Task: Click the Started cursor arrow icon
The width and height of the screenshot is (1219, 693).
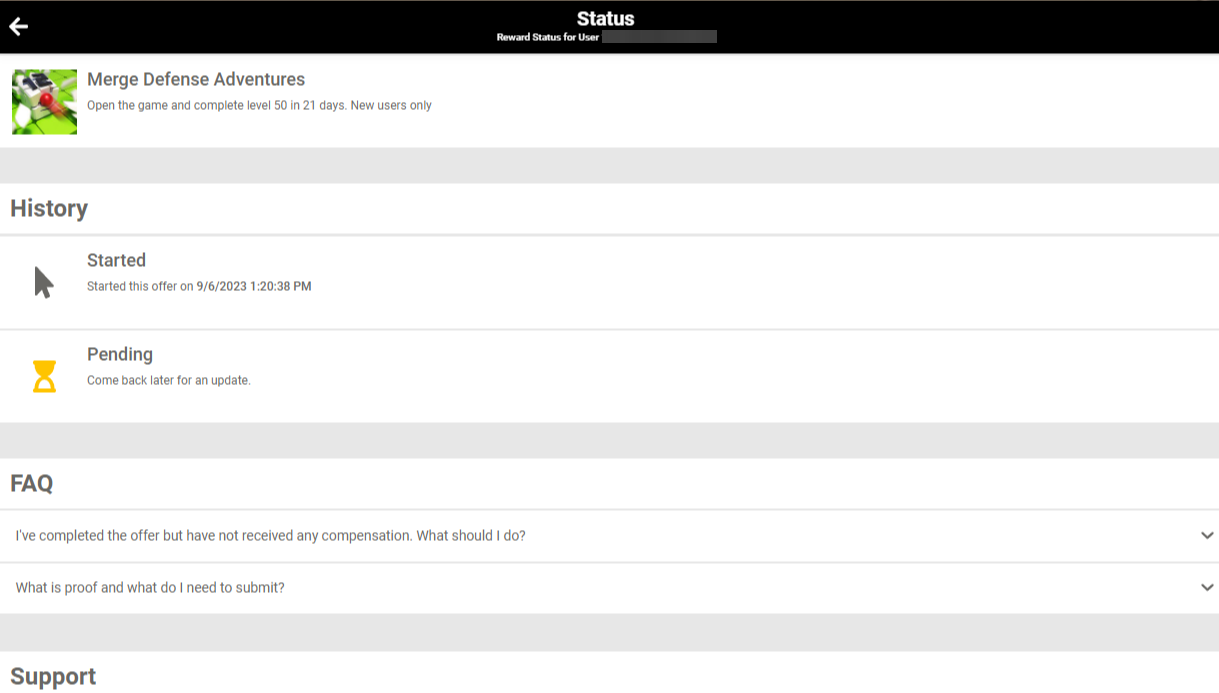Action: tap(44, 282)
